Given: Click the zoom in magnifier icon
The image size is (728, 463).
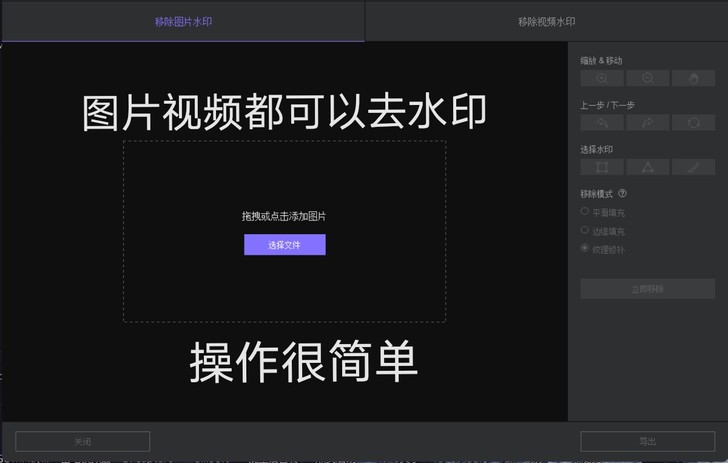Looking at the screenshot, I should point(602,78).
